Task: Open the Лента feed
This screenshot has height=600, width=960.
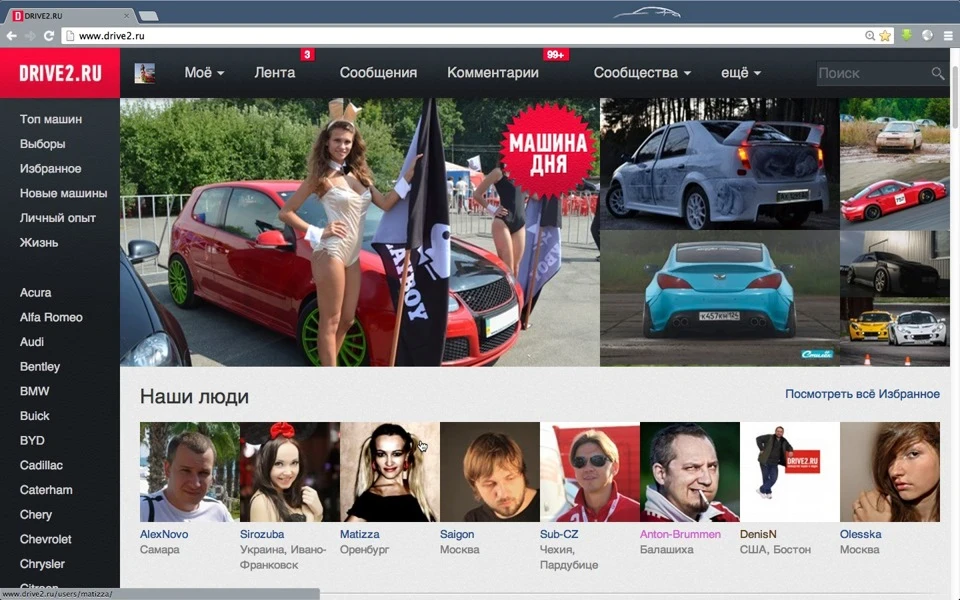Action: click(x=275, y=73)
